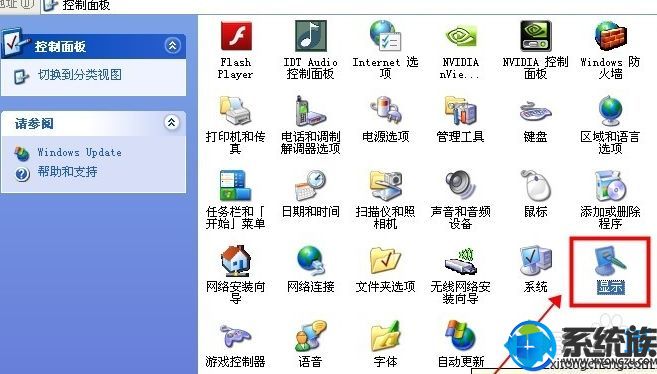
Task: Open 声音和音频设备 icon
Action: [460, 186]
